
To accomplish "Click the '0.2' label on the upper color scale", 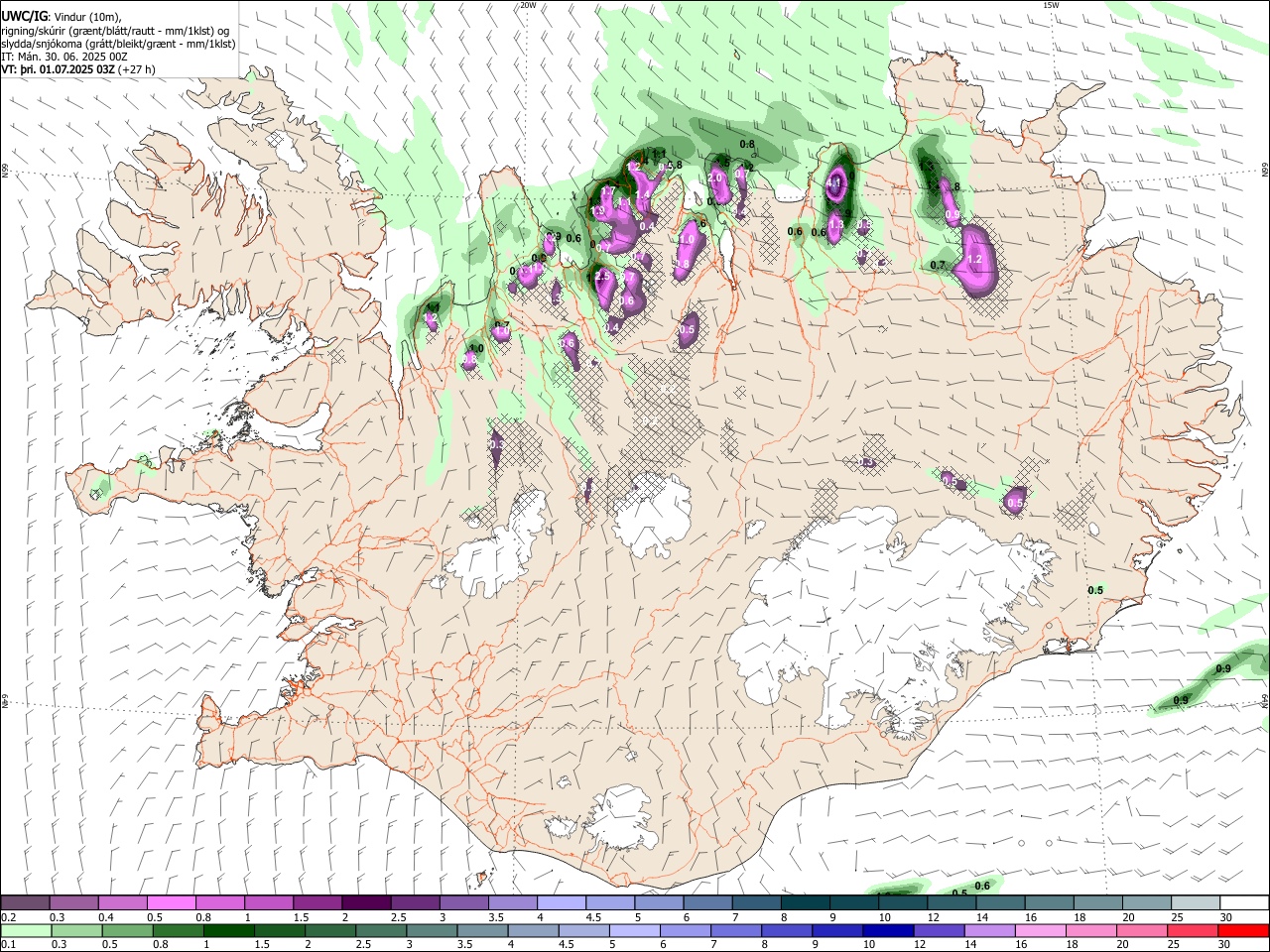I will tap(9, 917).
